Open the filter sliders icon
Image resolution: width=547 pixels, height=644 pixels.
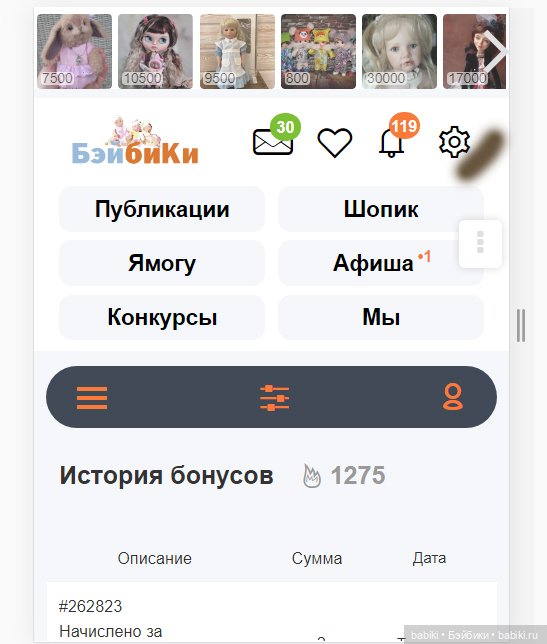274,398
